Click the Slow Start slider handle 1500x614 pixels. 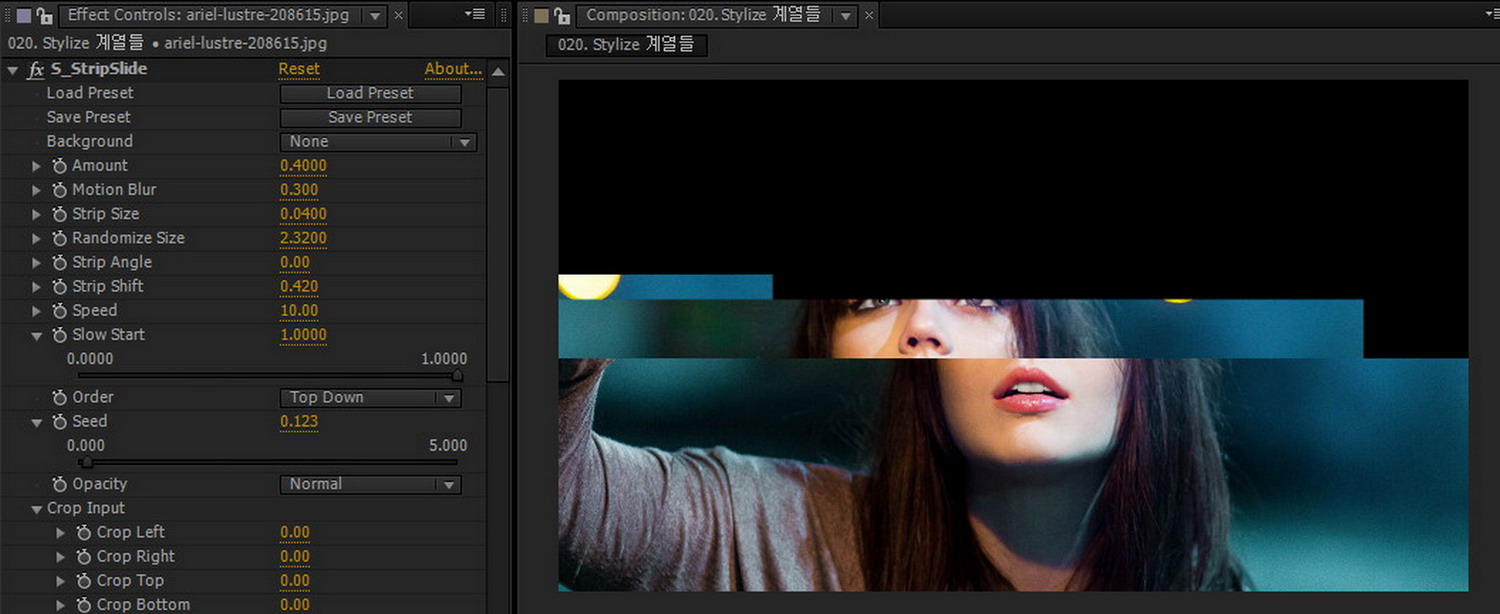click(x=457, y=376)
